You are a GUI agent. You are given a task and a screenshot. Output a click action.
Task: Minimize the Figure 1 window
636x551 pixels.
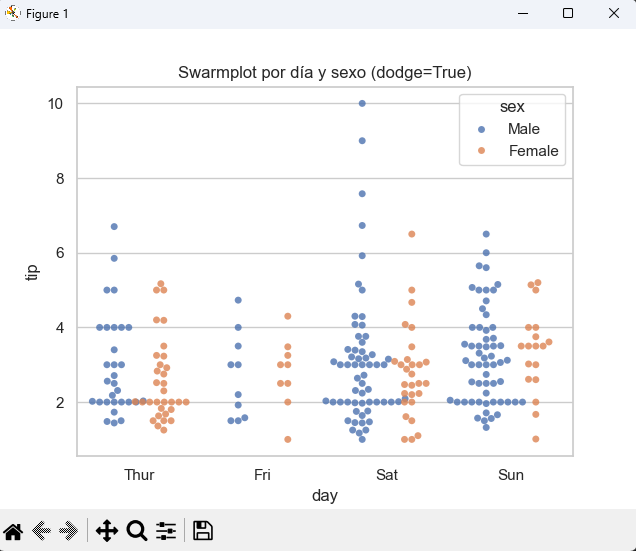point(522,14)
